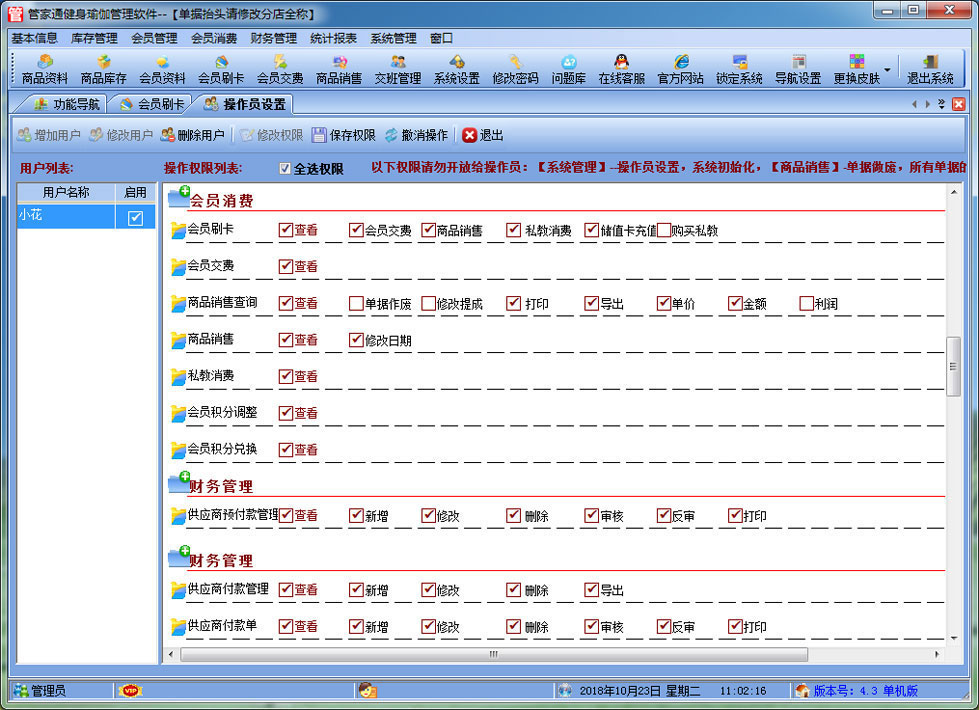Disable the 启用 checkbox for user 小花
Screen dimensions: 979x710
(x=135, y=217)
